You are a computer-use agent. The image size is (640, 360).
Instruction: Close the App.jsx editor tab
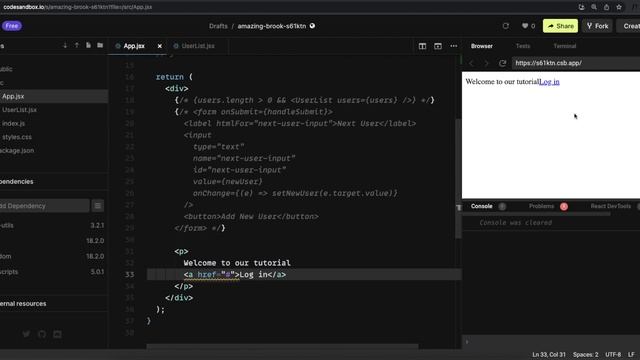[160, 46]
